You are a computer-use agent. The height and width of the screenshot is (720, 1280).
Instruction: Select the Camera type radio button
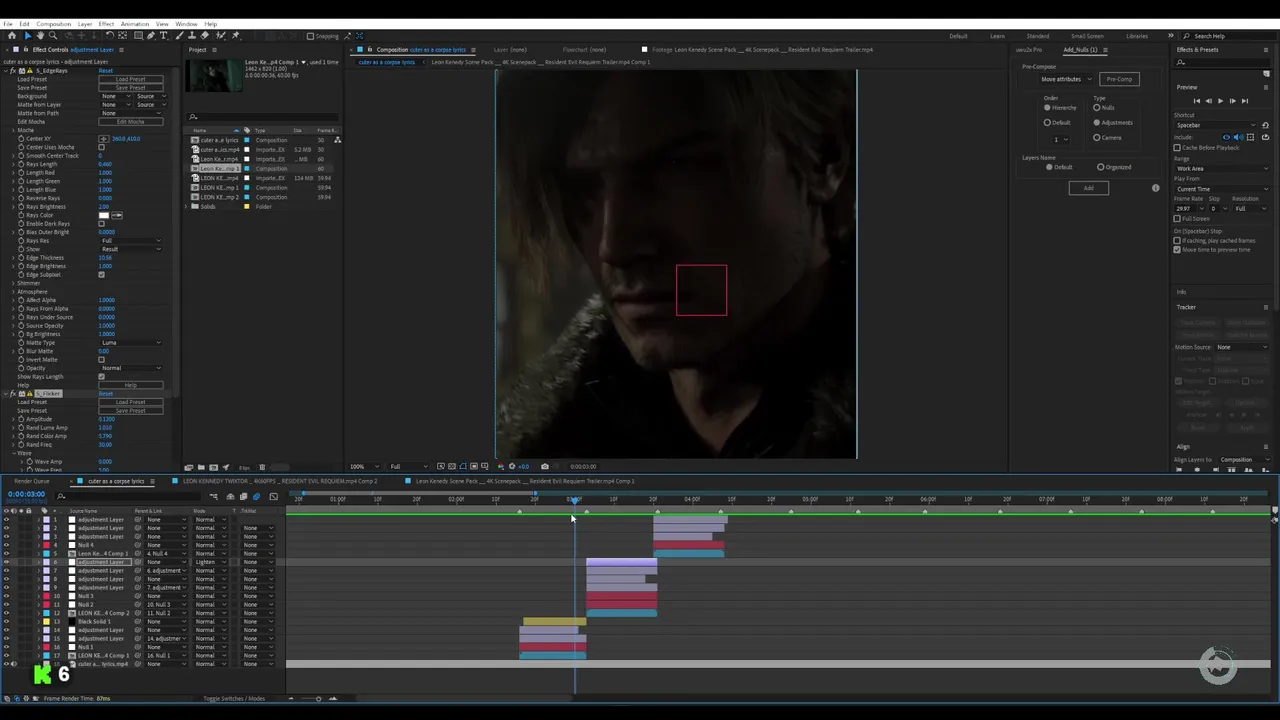(1097, 138)
